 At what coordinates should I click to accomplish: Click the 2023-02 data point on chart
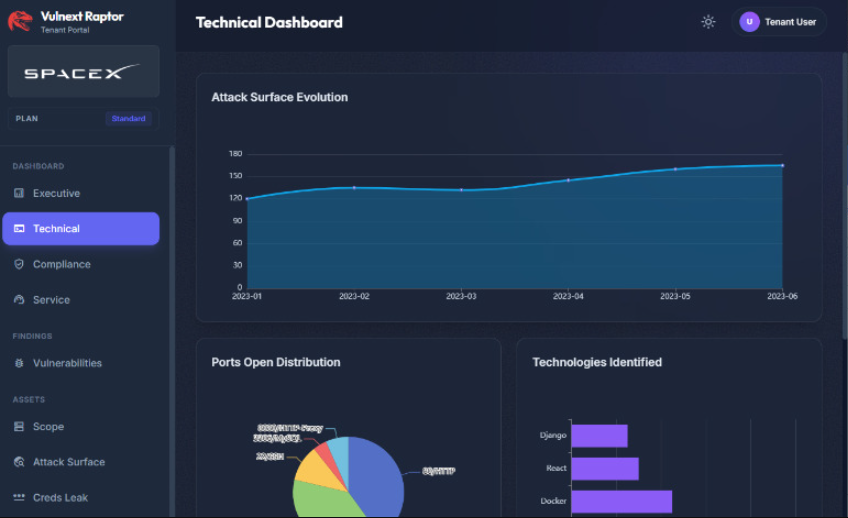tap(354, 188)
